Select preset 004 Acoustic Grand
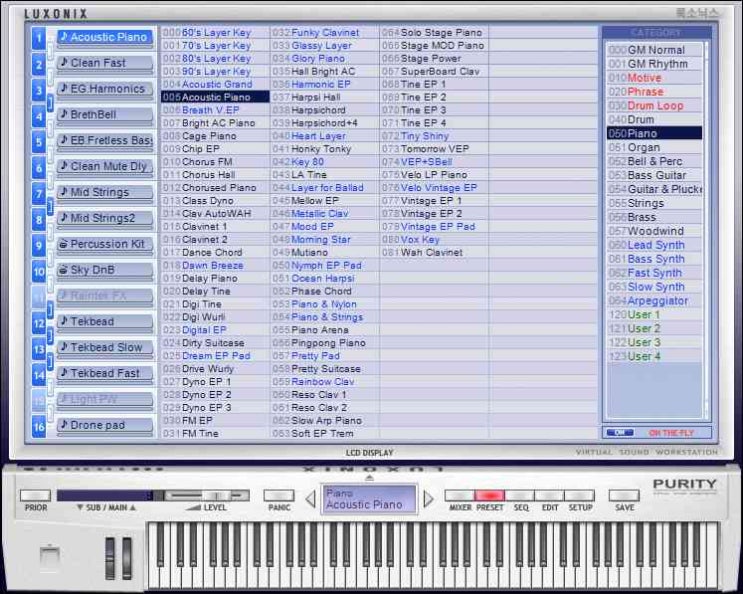The height and width of the screenshot is (594, 743). click(x=216, y=85)
